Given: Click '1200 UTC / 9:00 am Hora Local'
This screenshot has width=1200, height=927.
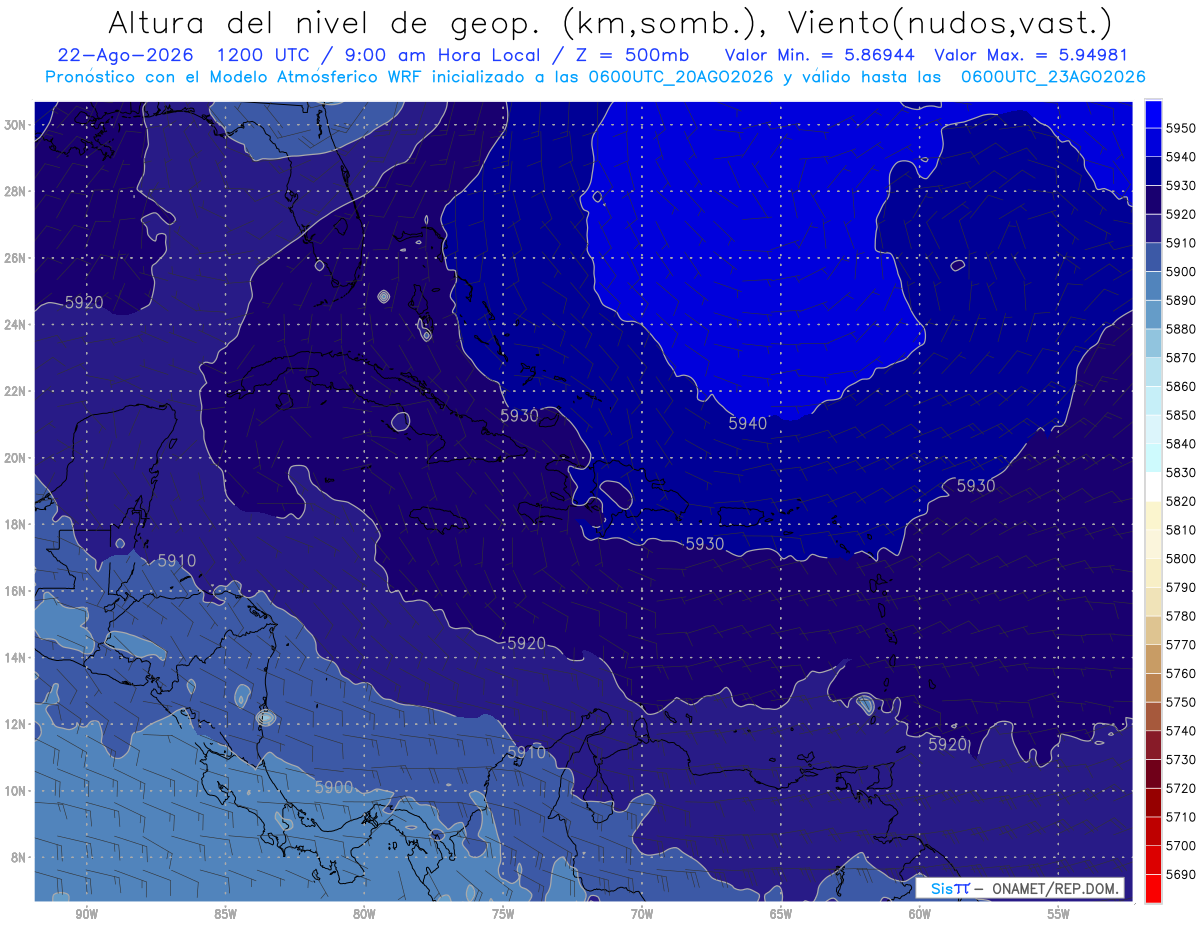Looking at the screenshot, I should click(378, 55).
